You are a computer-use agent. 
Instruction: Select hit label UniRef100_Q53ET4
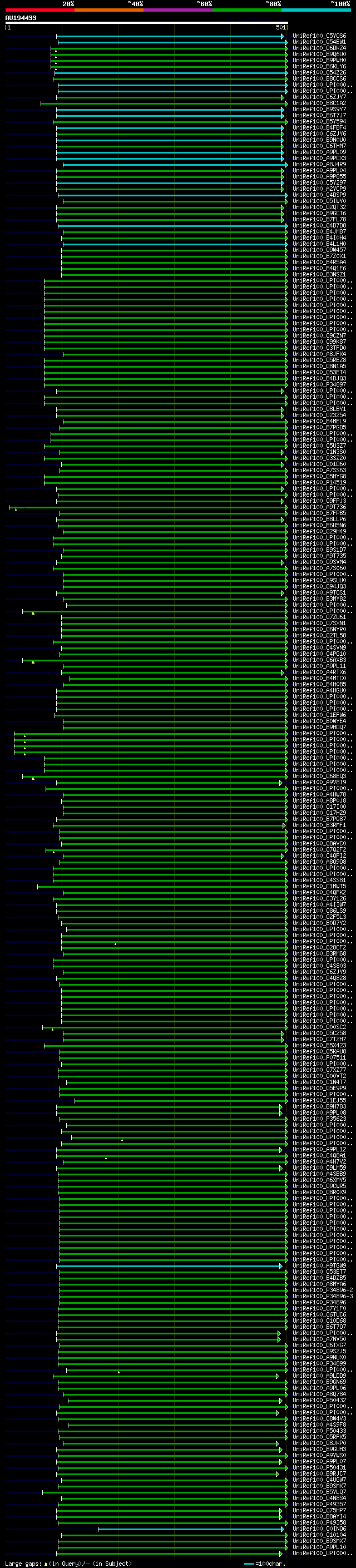click(x=319, y=372)
